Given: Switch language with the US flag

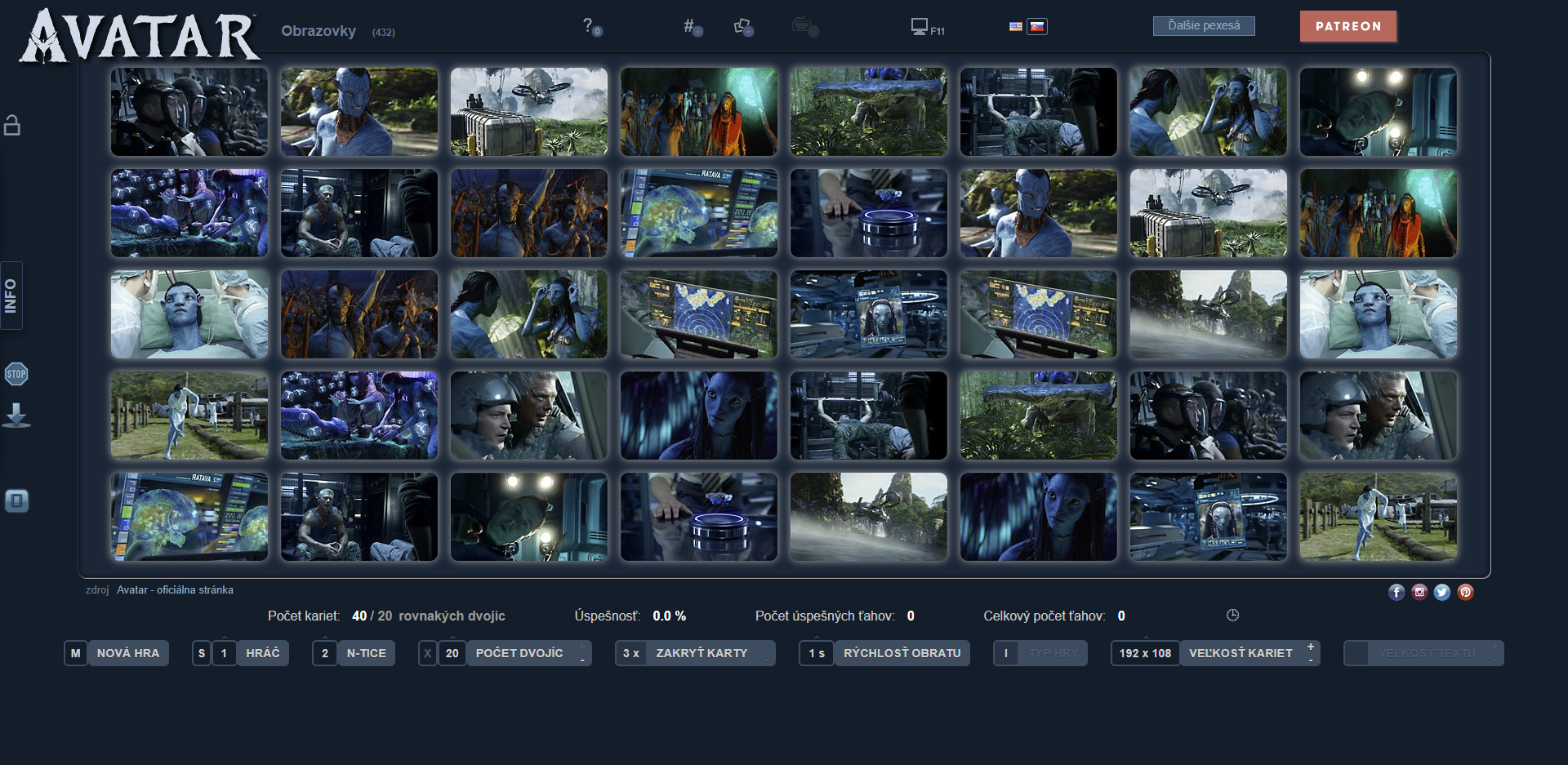Looking at the screenshot, I should pos(1015,27).
